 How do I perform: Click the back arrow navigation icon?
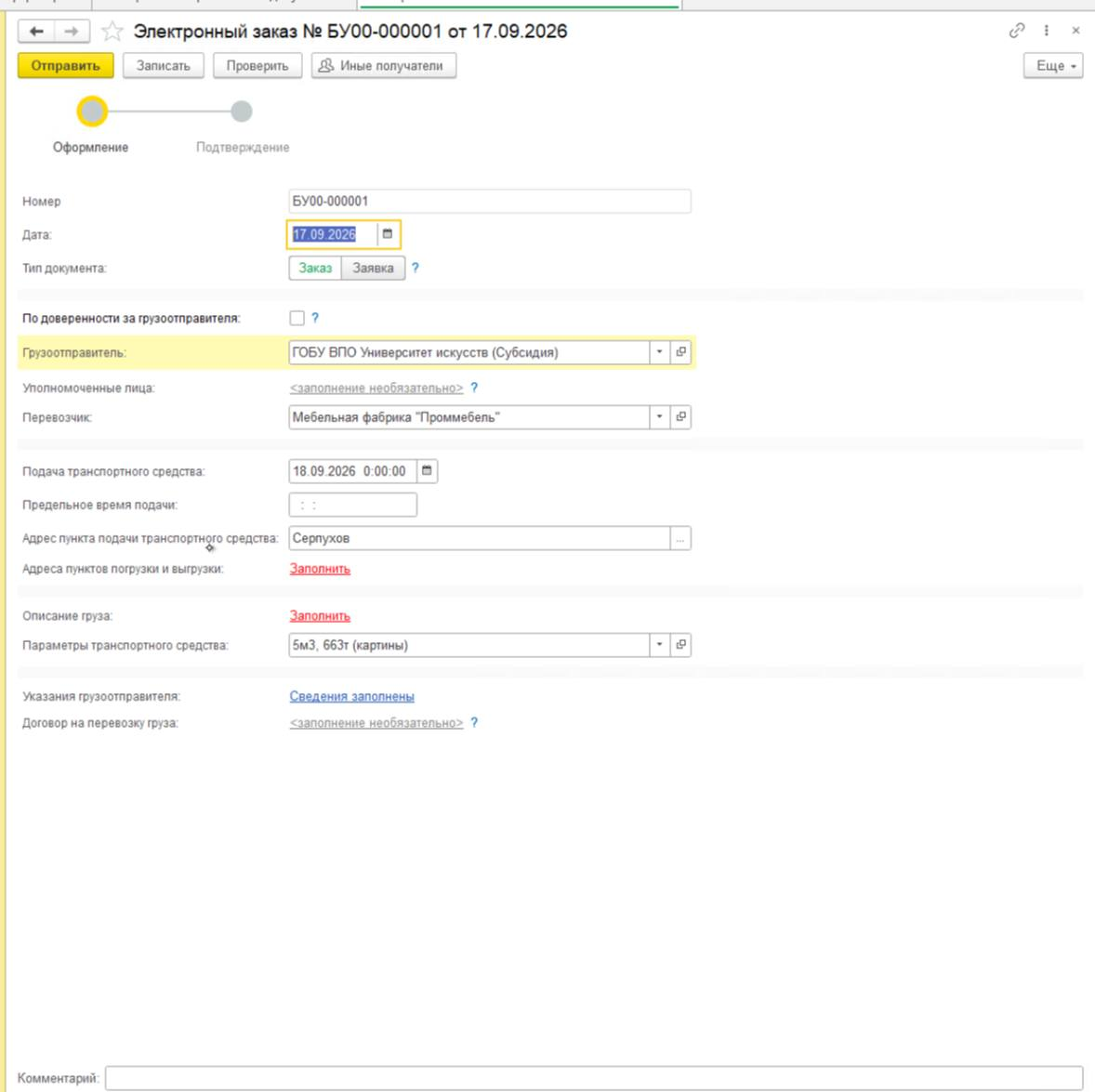point(36,32)
